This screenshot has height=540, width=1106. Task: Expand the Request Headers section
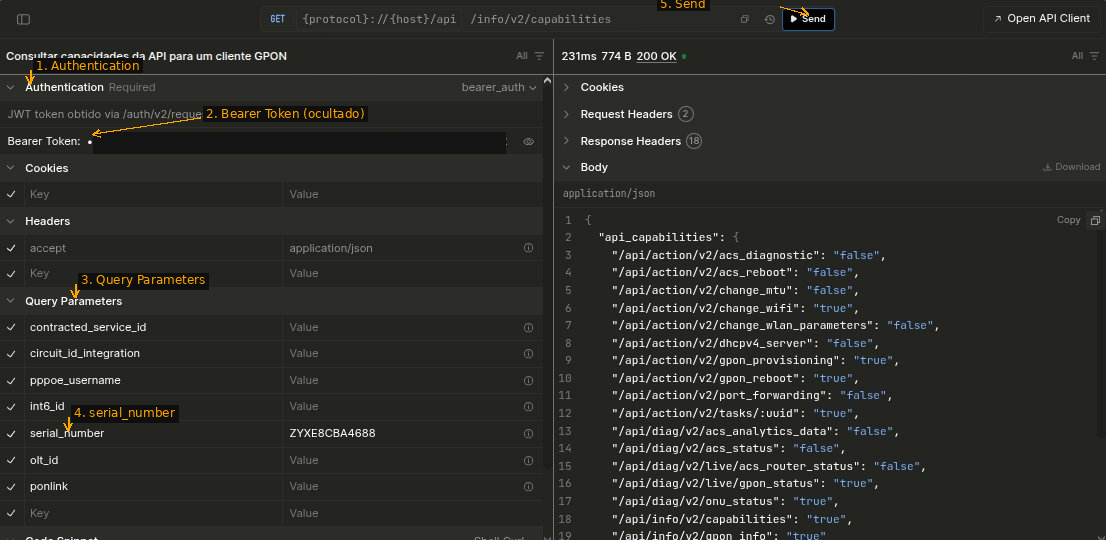(x=566, y=114)
